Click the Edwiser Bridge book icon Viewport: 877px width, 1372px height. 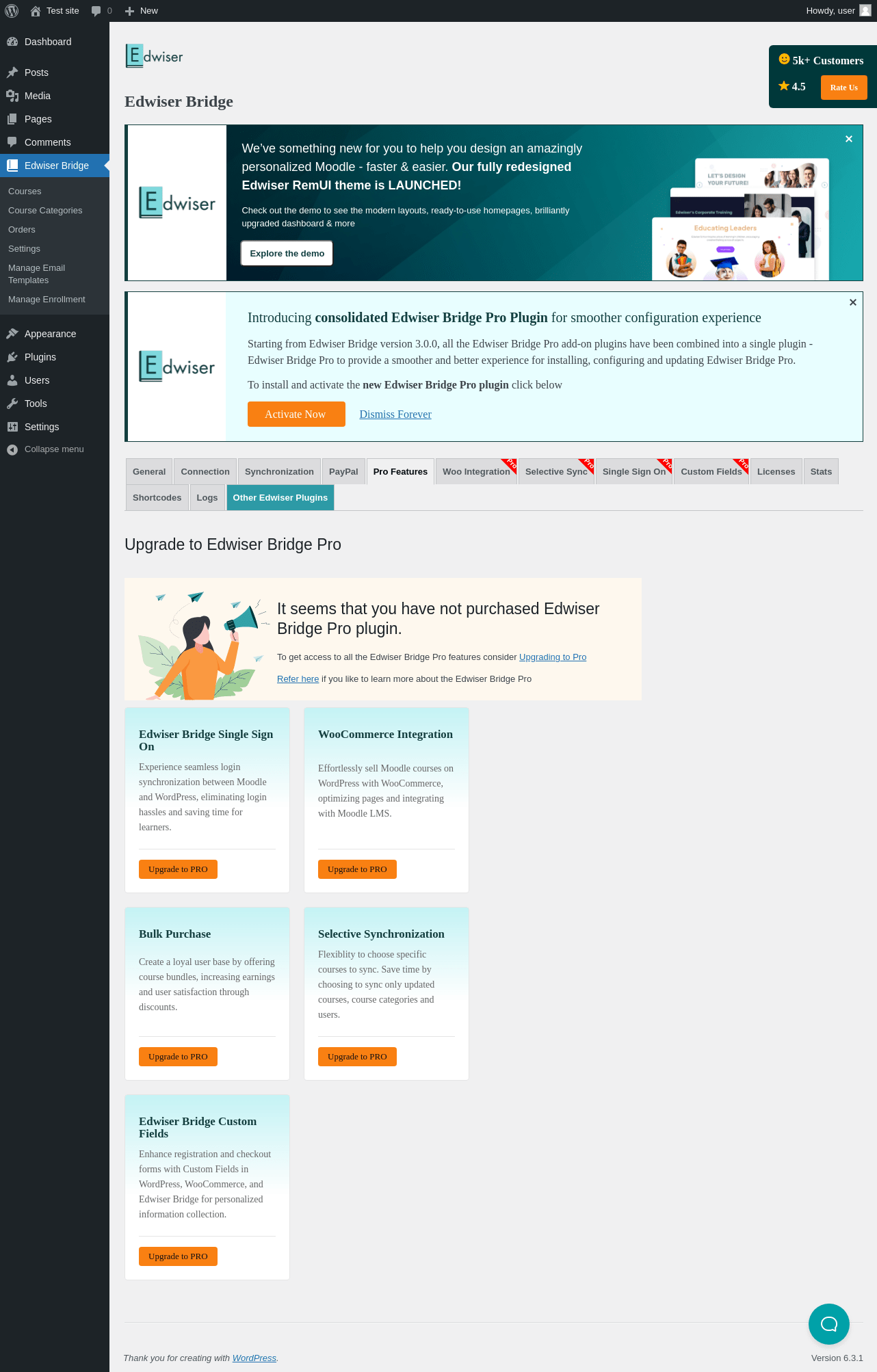point(12,166)
